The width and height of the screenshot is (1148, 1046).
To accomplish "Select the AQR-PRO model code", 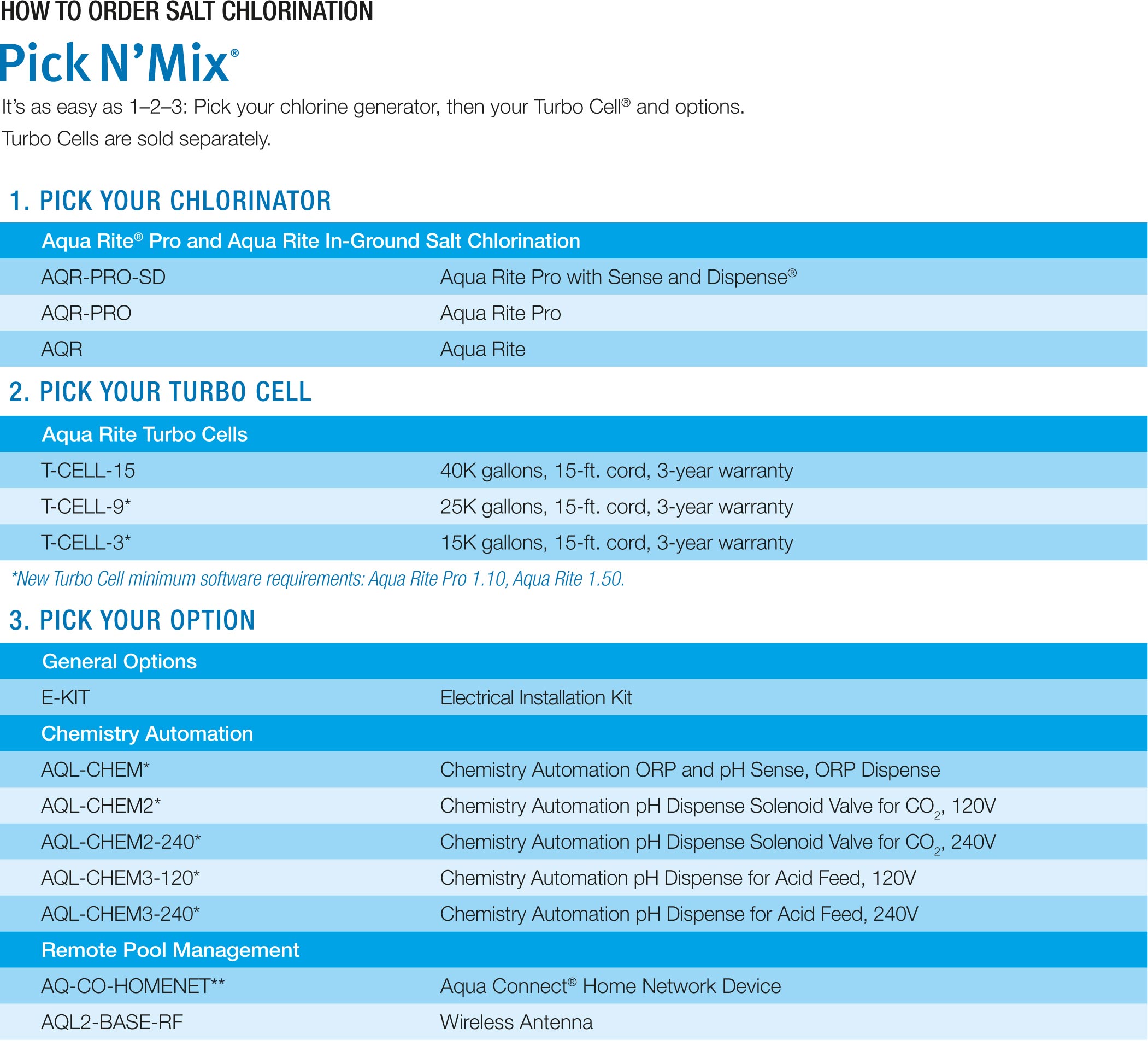I will (x=86, y=313).
